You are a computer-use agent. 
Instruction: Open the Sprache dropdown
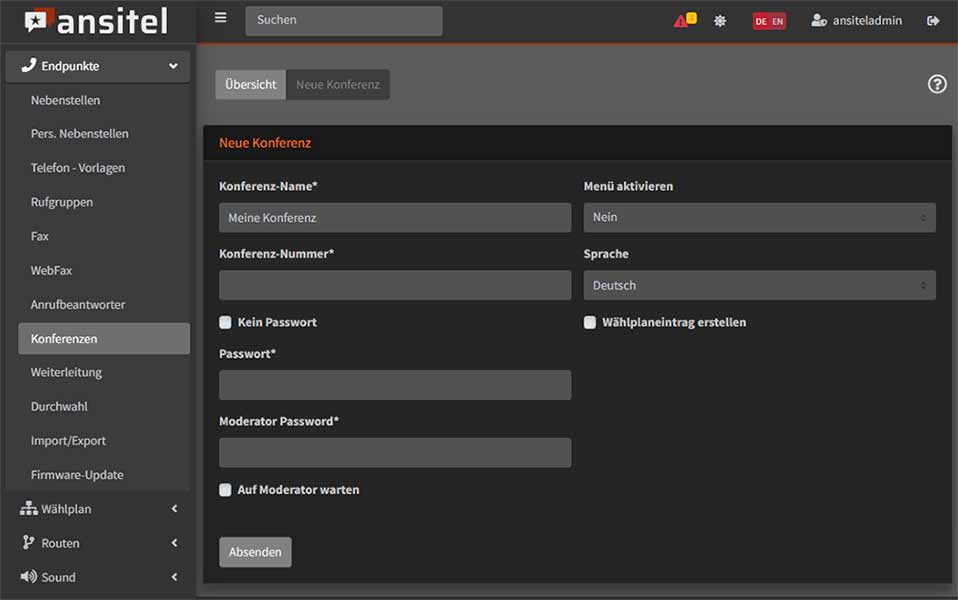pos(759,285)
